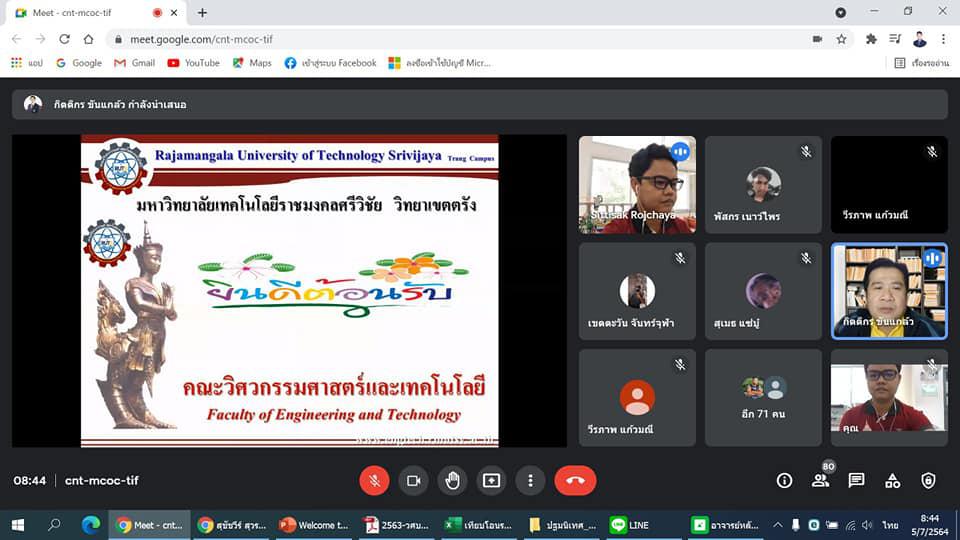The image size is (960, 540).
Task: Click camera permission icon in address bar
Action: click(x=817, y=39)
